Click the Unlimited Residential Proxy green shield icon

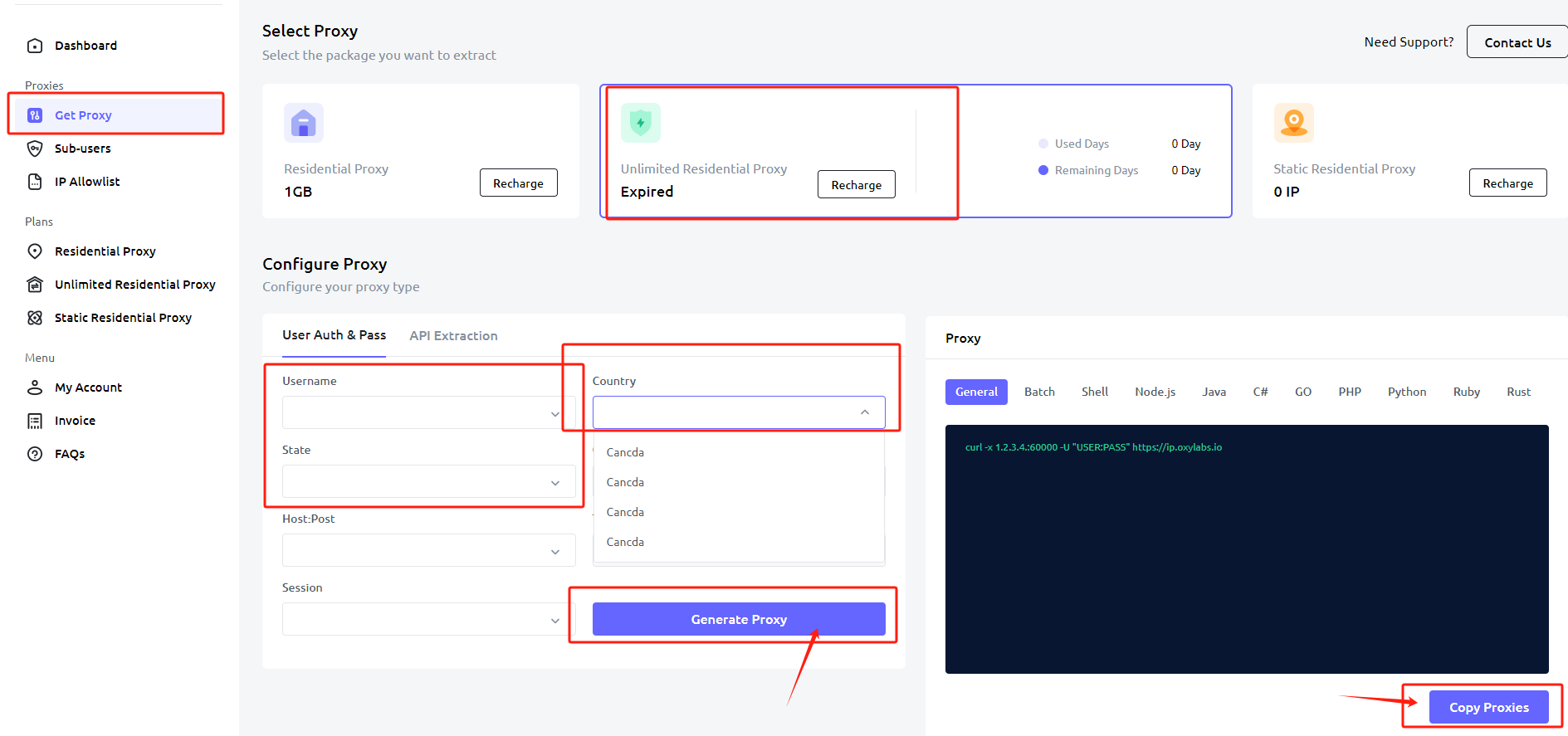click(640, 123)
